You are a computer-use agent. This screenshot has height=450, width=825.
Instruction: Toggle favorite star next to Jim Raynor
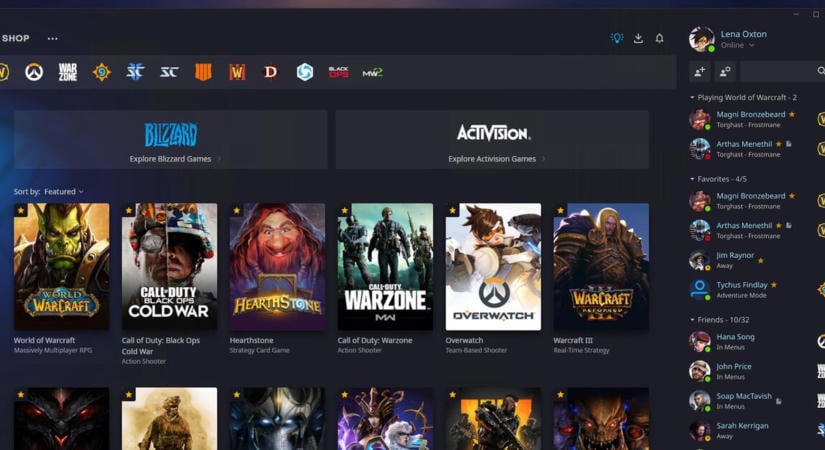[760, 260]
